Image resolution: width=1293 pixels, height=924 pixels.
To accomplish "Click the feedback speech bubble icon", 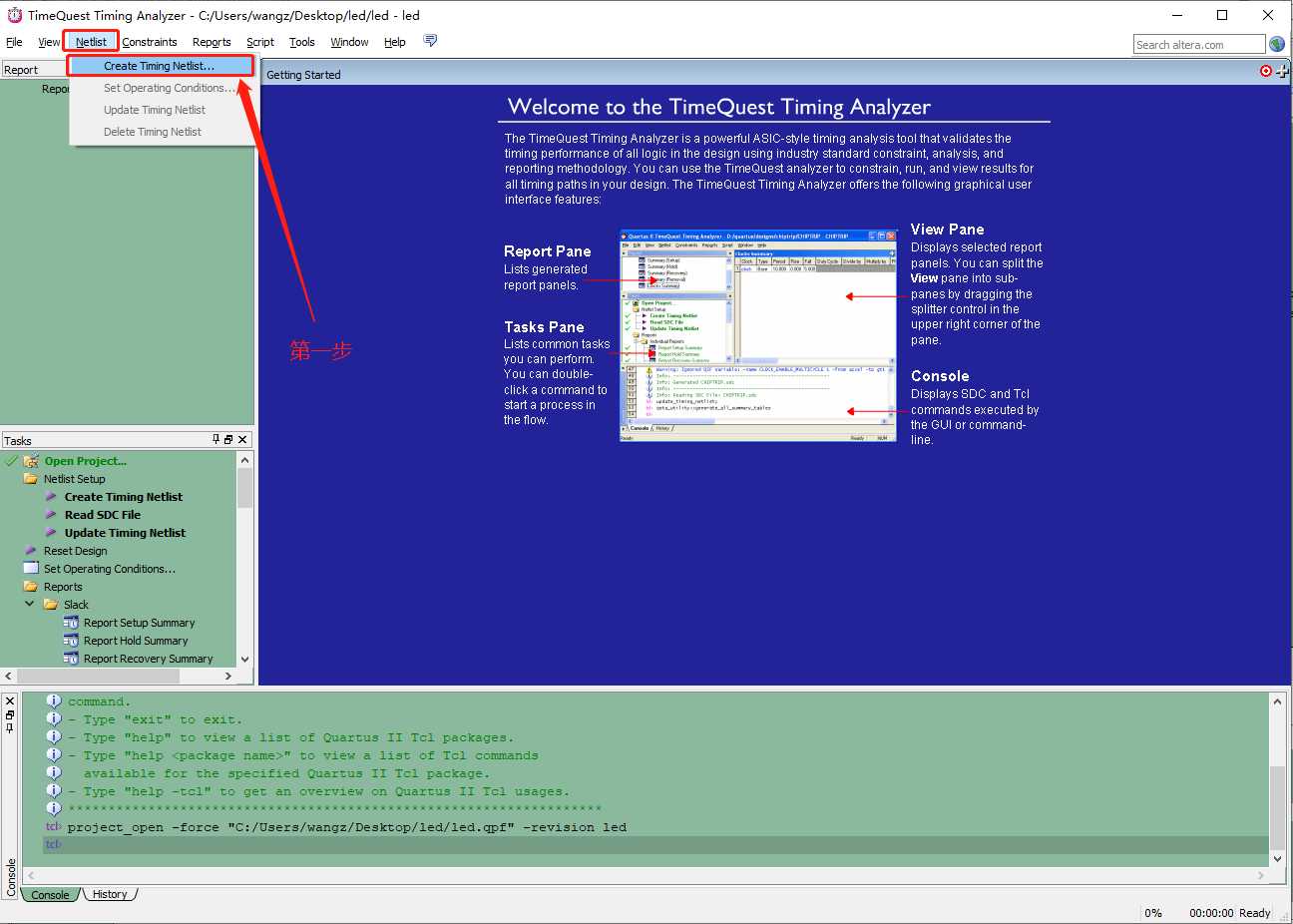I will [x=430, y=41].
